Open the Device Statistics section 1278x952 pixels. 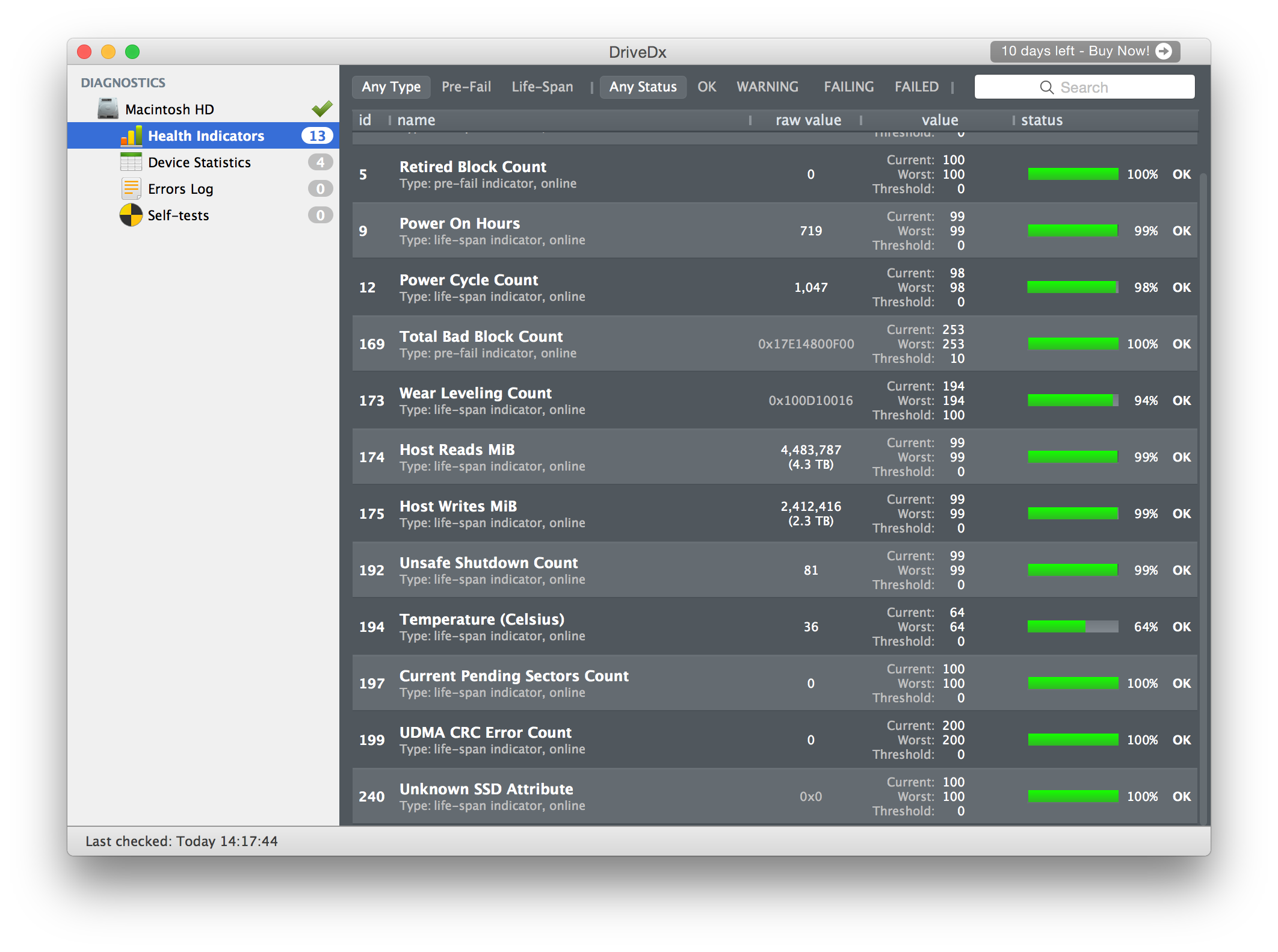click(x=203, y=162)
